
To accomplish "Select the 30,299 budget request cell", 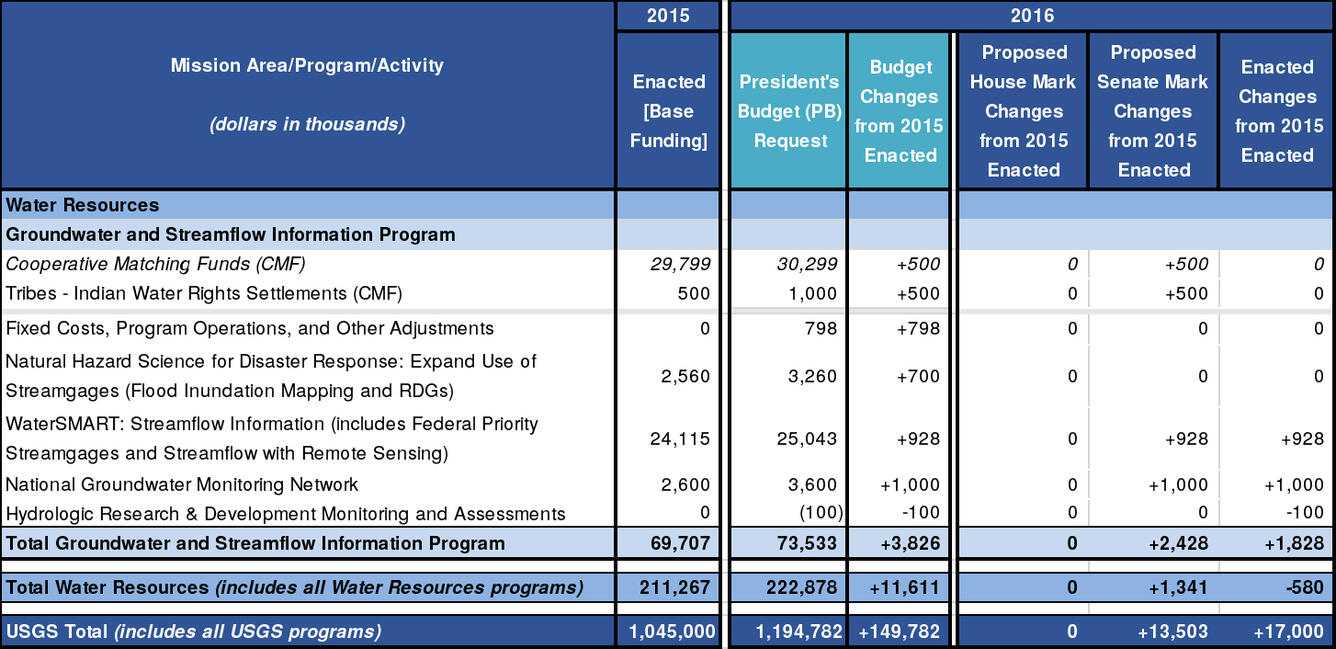I will [x=789, y=264].
